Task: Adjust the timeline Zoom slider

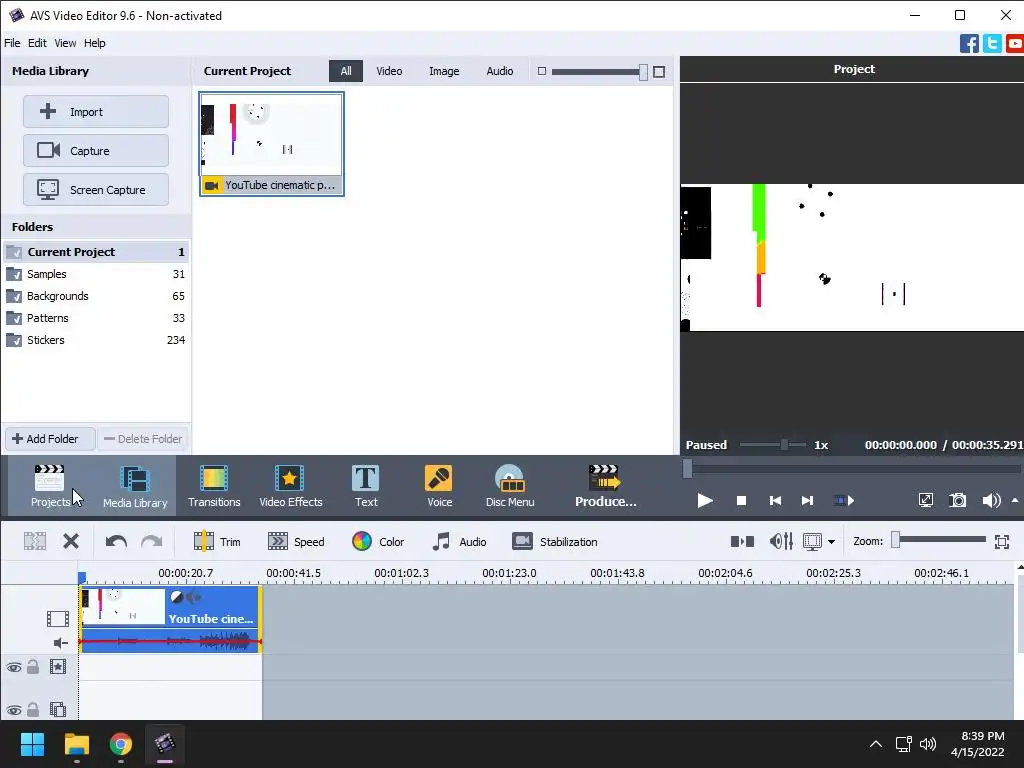Action: click(x=939, y=539)
